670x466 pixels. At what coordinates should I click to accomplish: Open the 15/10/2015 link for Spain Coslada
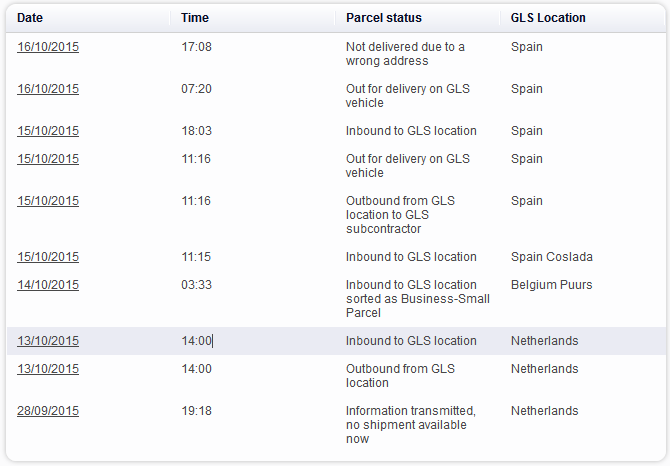48,257
